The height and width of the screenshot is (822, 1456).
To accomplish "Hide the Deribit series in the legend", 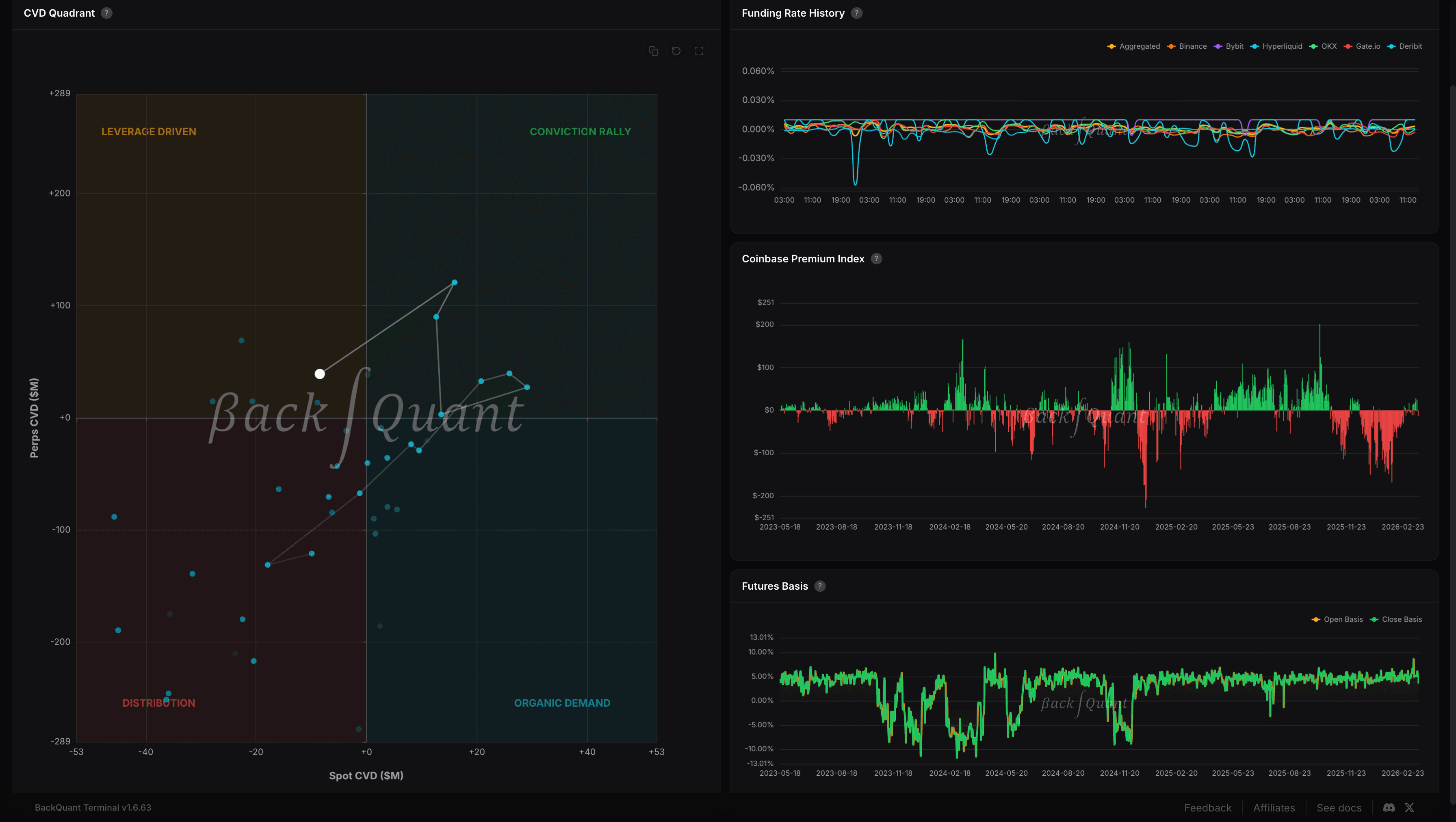I will click(x=1406, y=46).
